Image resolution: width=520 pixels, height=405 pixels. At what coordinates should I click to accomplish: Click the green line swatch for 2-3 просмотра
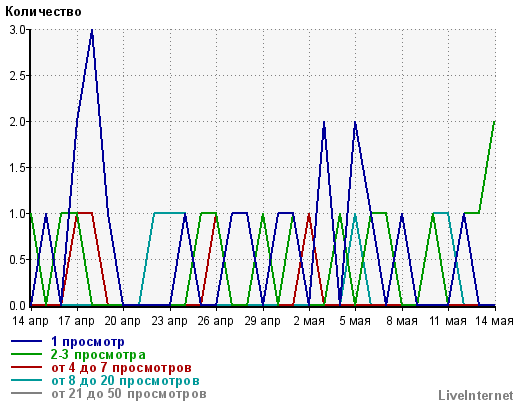pos(27,354)
